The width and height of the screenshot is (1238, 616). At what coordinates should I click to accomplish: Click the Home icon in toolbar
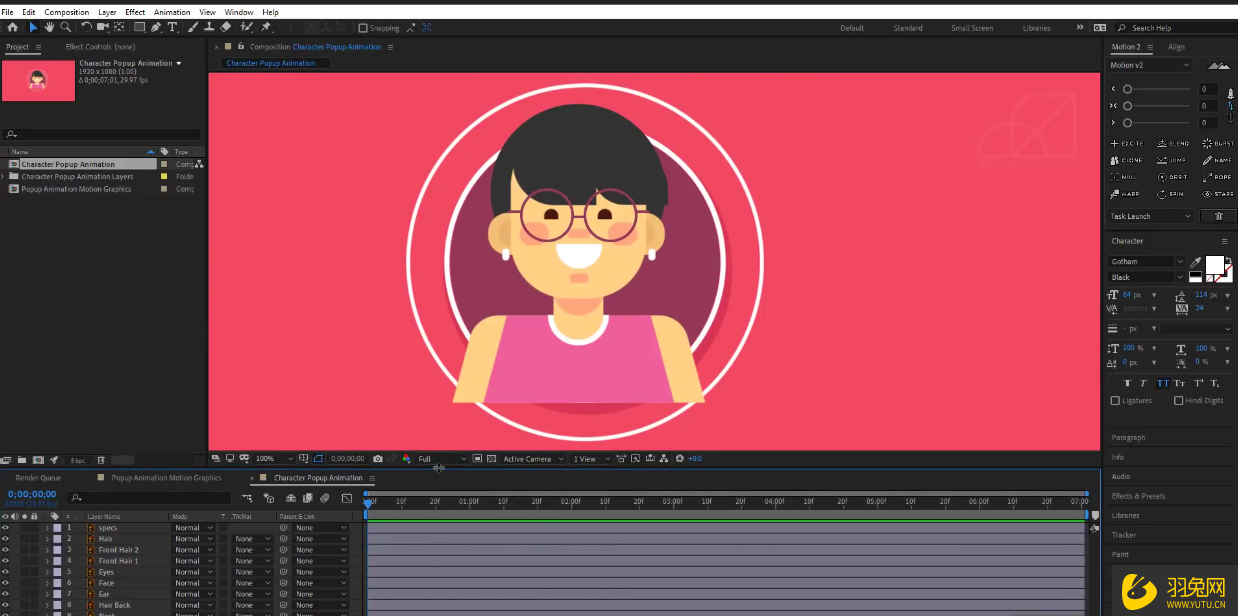coord(12,28)
